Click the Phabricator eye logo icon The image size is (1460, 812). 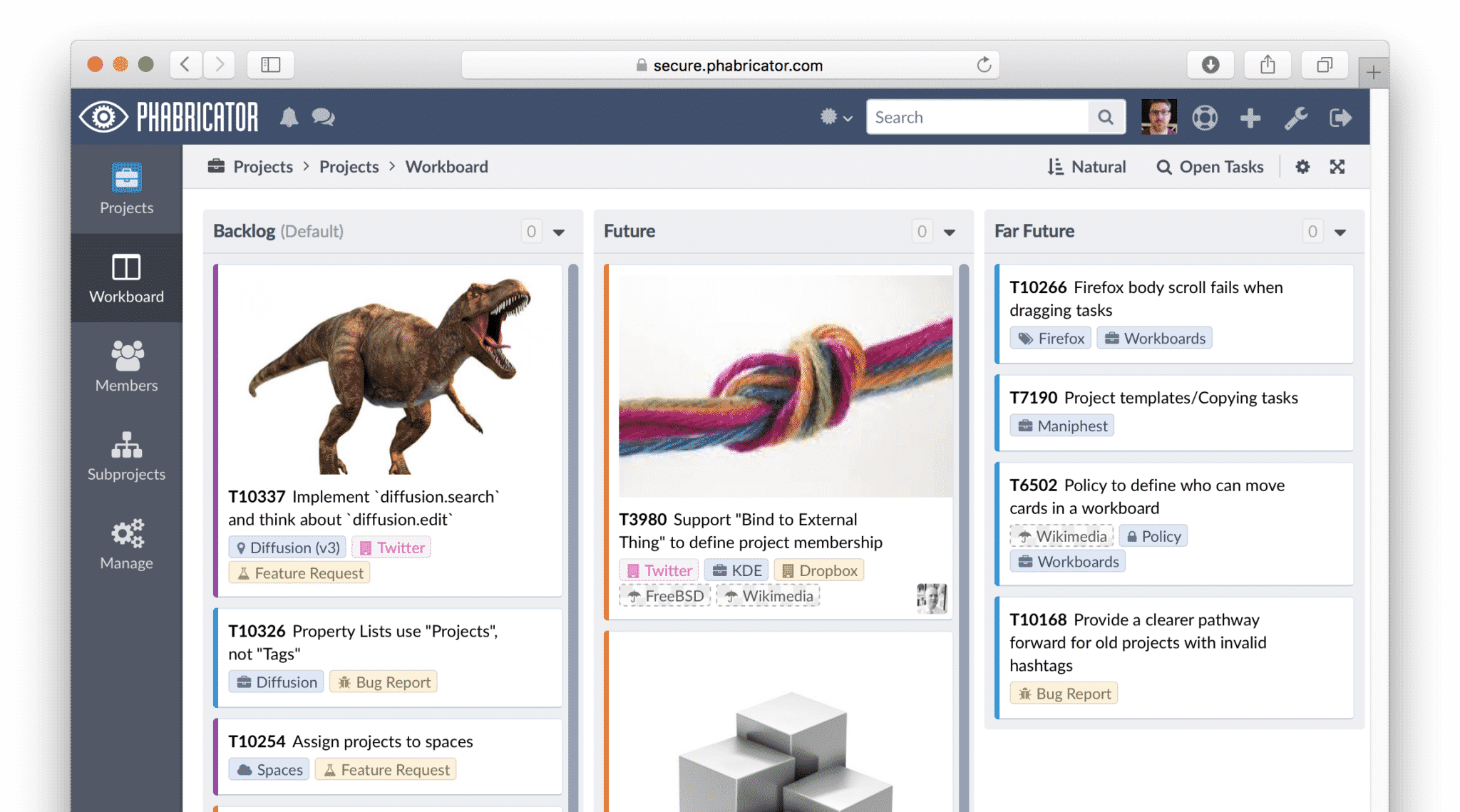[101, 117]
